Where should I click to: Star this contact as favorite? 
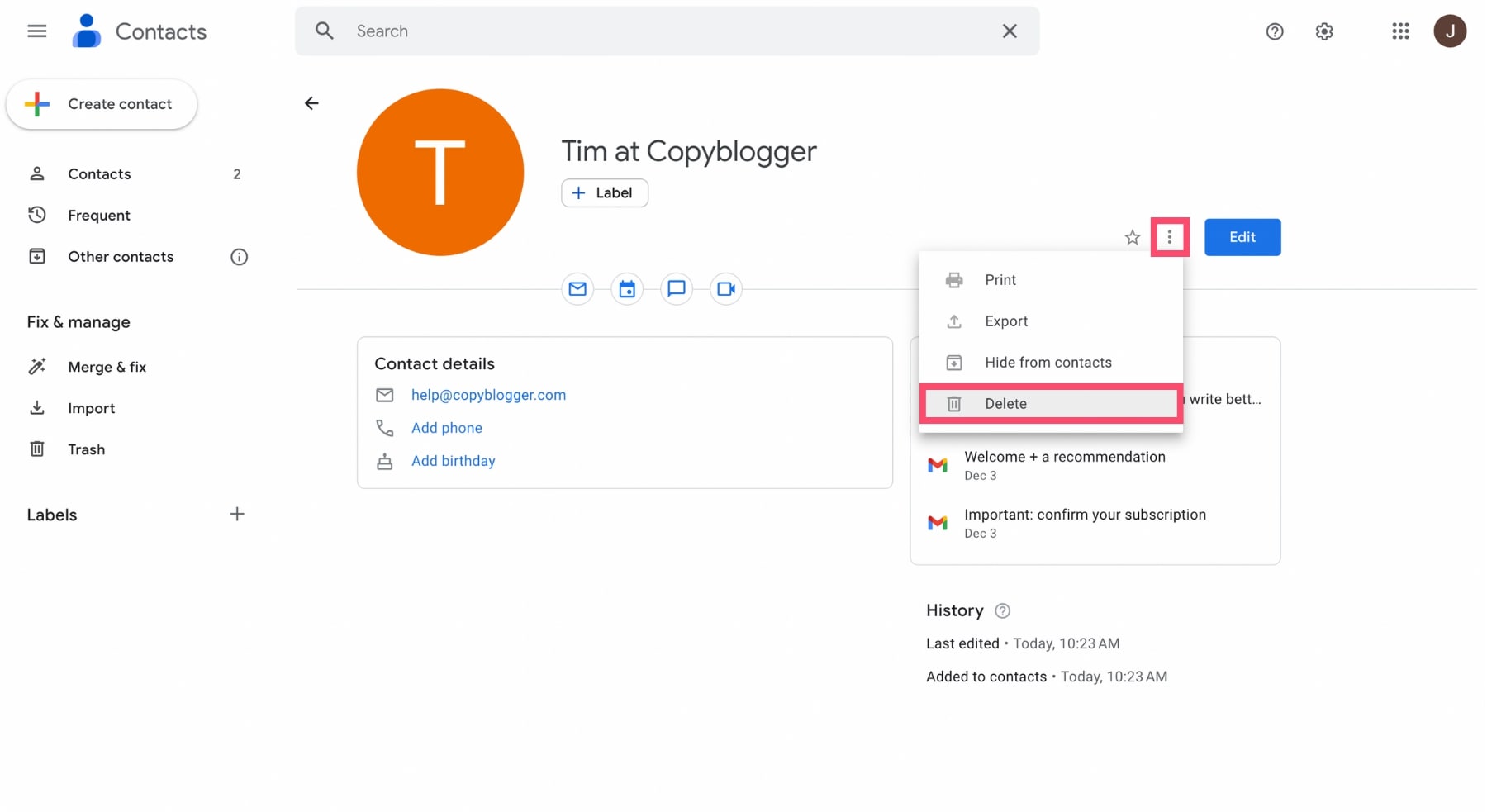coord(1133,238)
